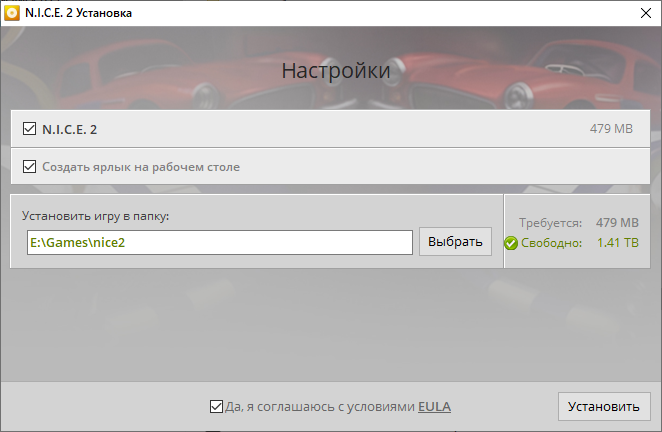Click the 'Да, я соглашаюсь с условиями' text
This screenshot has height=432, width=662.
320,407
